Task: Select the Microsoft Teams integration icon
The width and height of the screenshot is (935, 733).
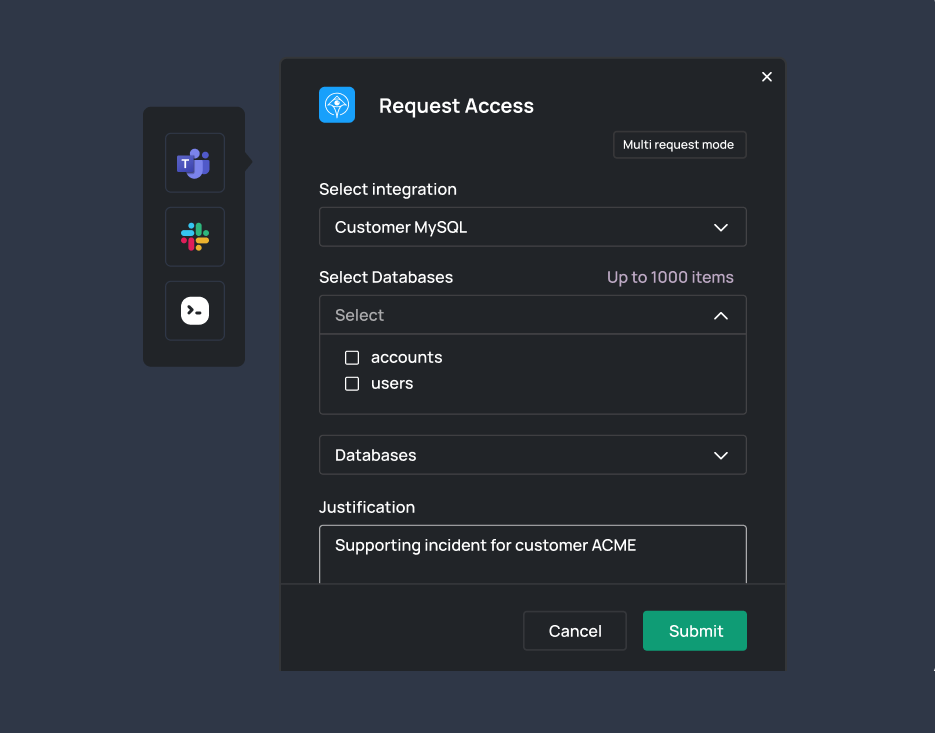Action: pos(194,163)
